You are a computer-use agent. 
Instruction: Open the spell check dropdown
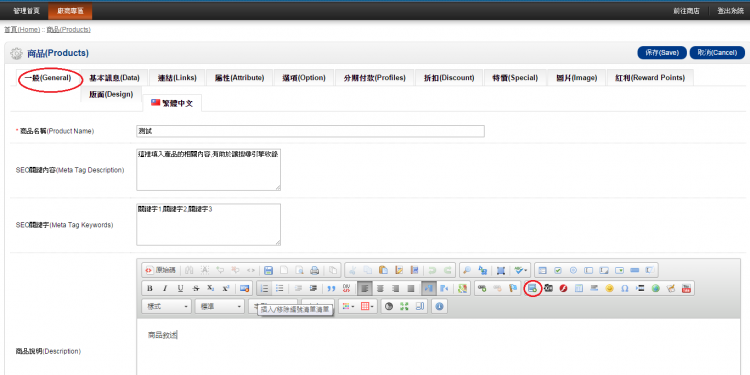(x=520, y=270)
